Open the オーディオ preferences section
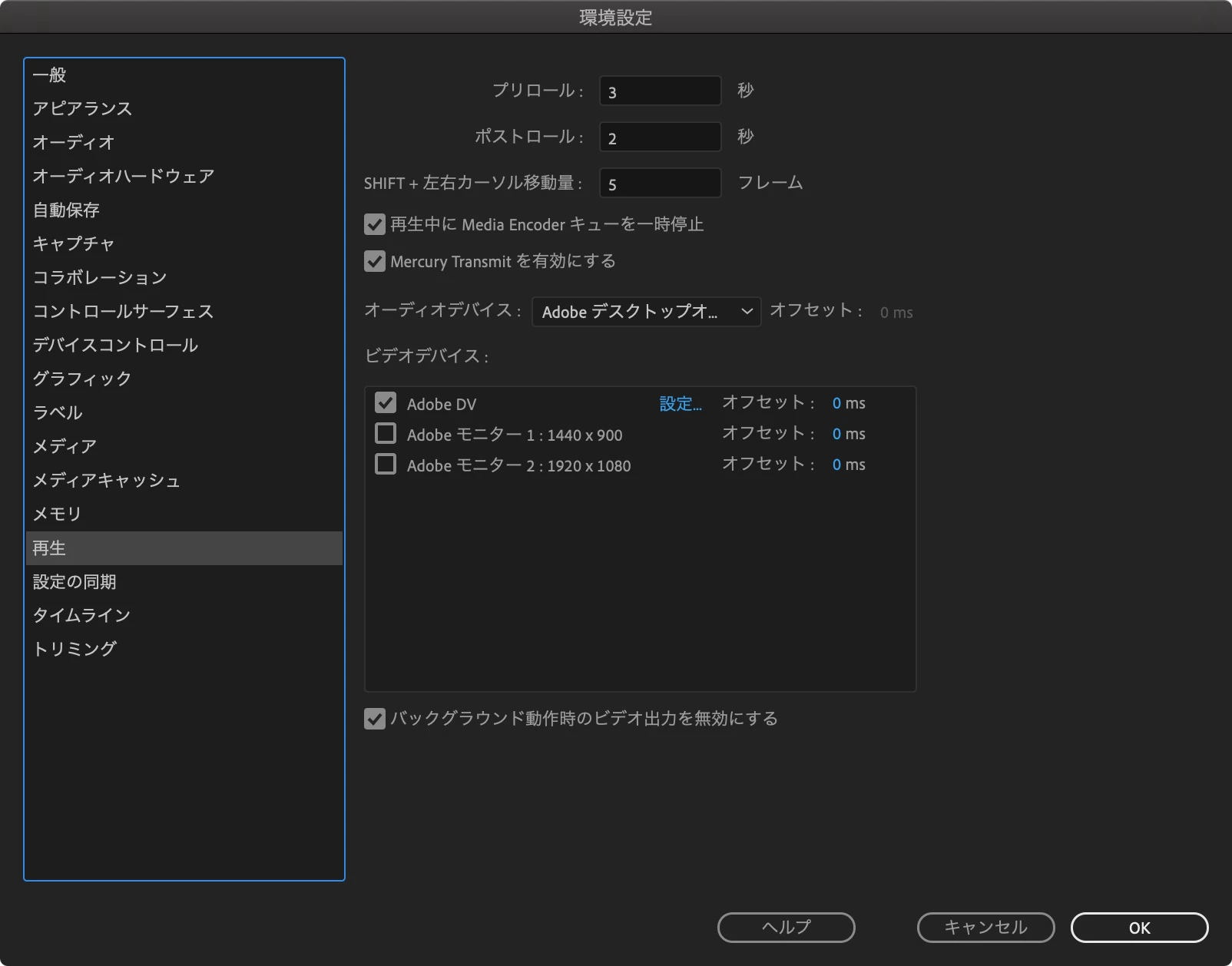Viewport: 1232px width, 966px height. tap(184, 143)
